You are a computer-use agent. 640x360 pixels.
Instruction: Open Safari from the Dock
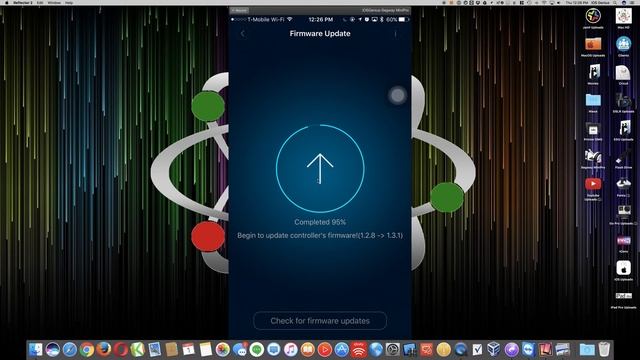[70, 350]
